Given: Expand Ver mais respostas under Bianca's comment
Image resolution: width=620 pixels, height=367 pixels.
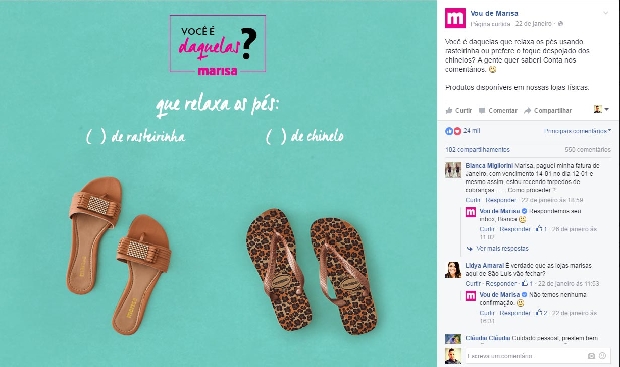Looking at the screenshot, I should pyautogui.click(x=502, y=249).
